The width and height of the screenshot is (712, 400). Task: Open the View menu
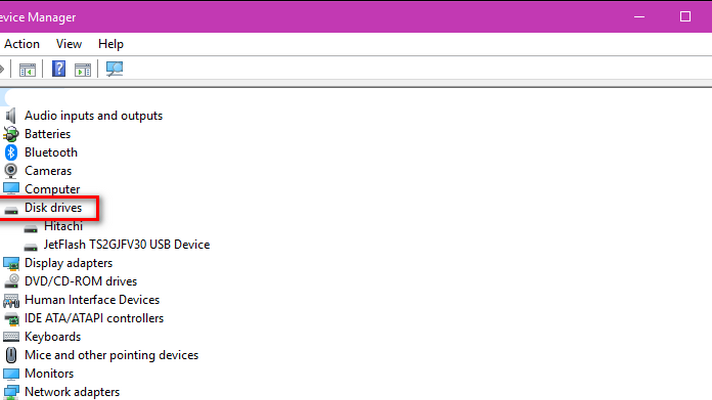tap(69, 44)
